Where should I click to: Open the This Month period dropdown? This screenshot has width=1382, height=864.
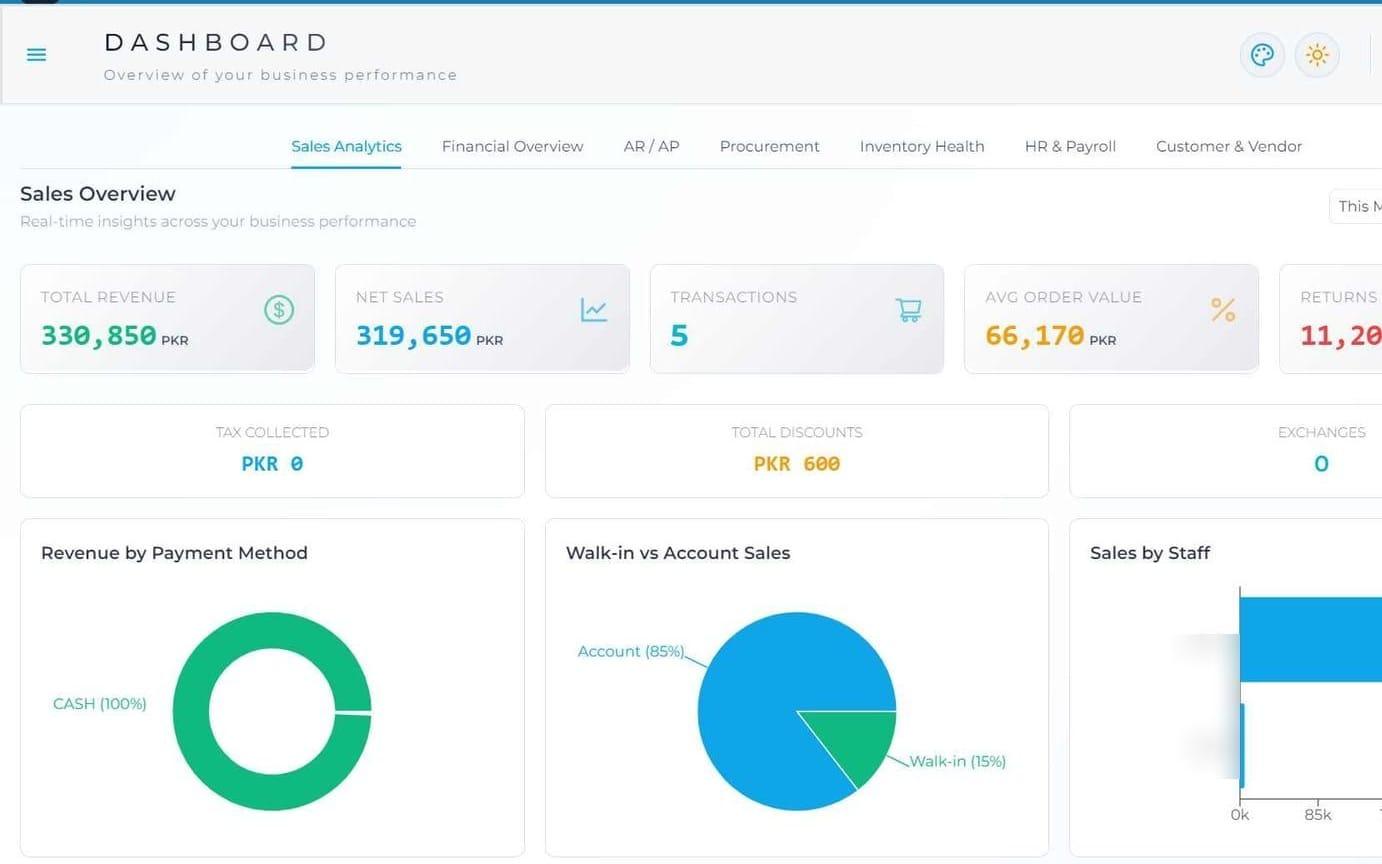1356,206
